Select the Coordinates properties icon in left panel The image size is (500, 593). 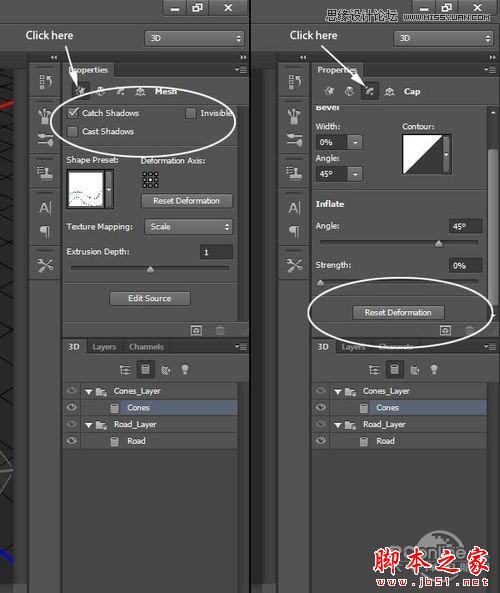coord(141,91)
